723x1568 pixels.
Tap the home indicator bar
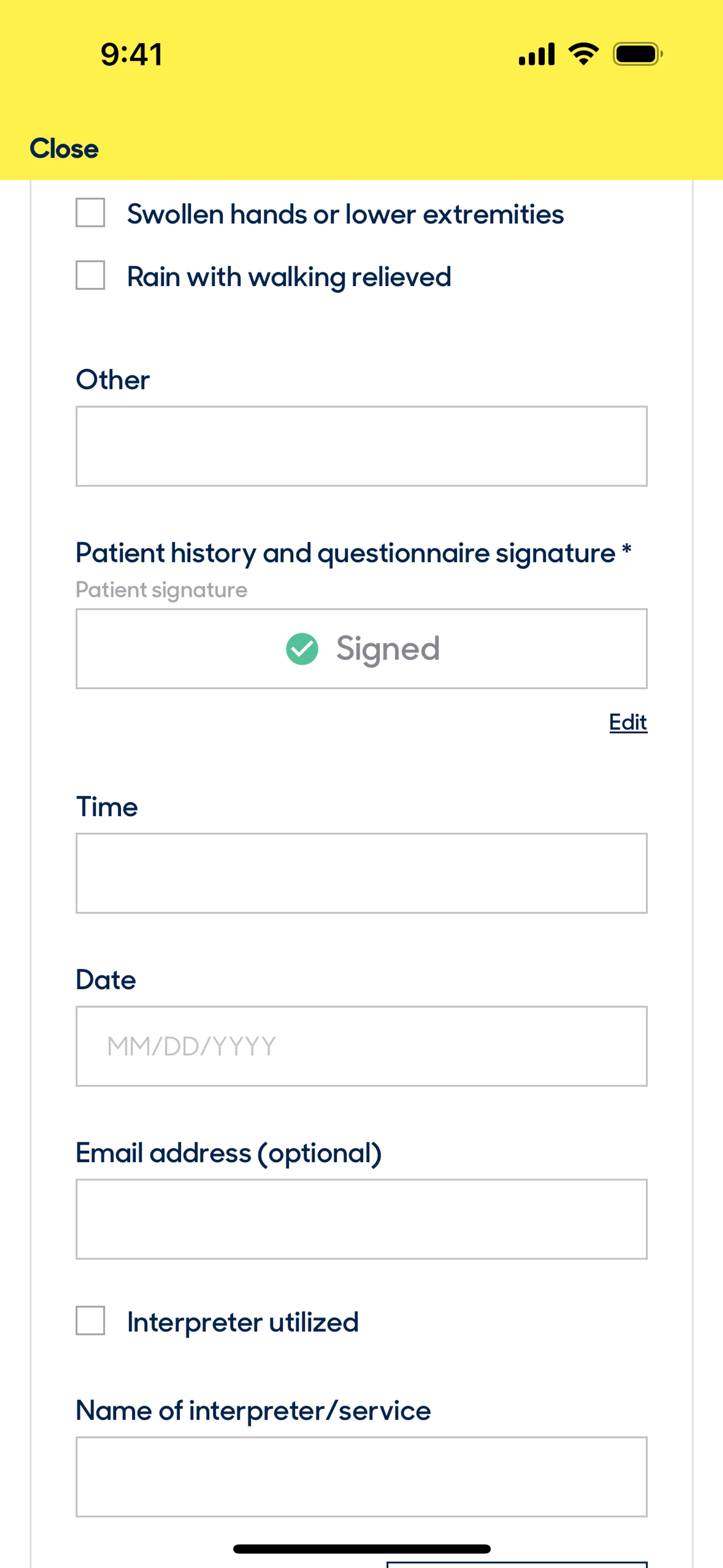point(361,1548)
